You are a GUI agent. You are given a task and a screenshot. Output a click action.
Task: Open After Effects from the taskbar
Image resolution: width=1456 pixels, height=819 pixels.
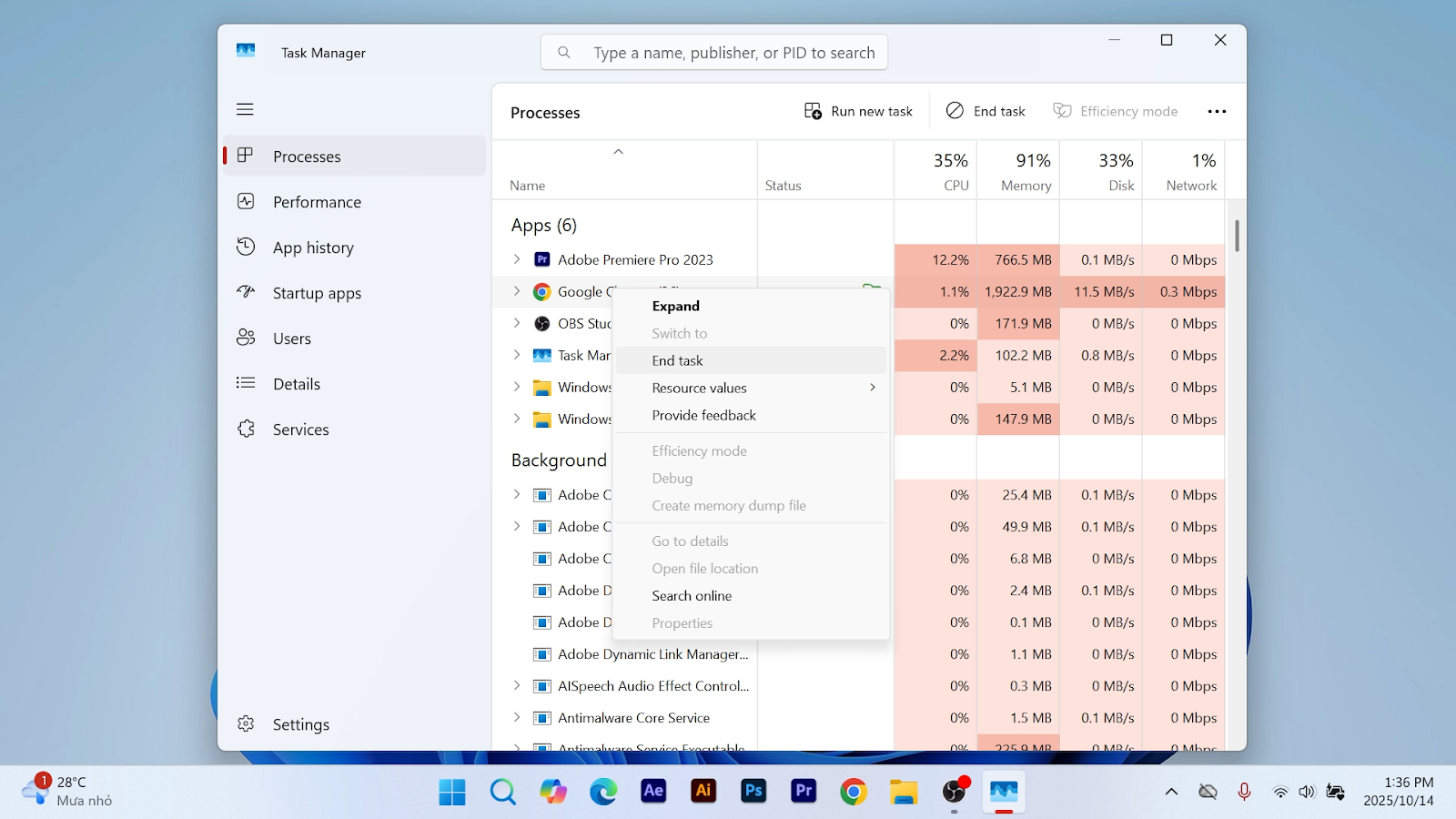(x=652, y=792)
